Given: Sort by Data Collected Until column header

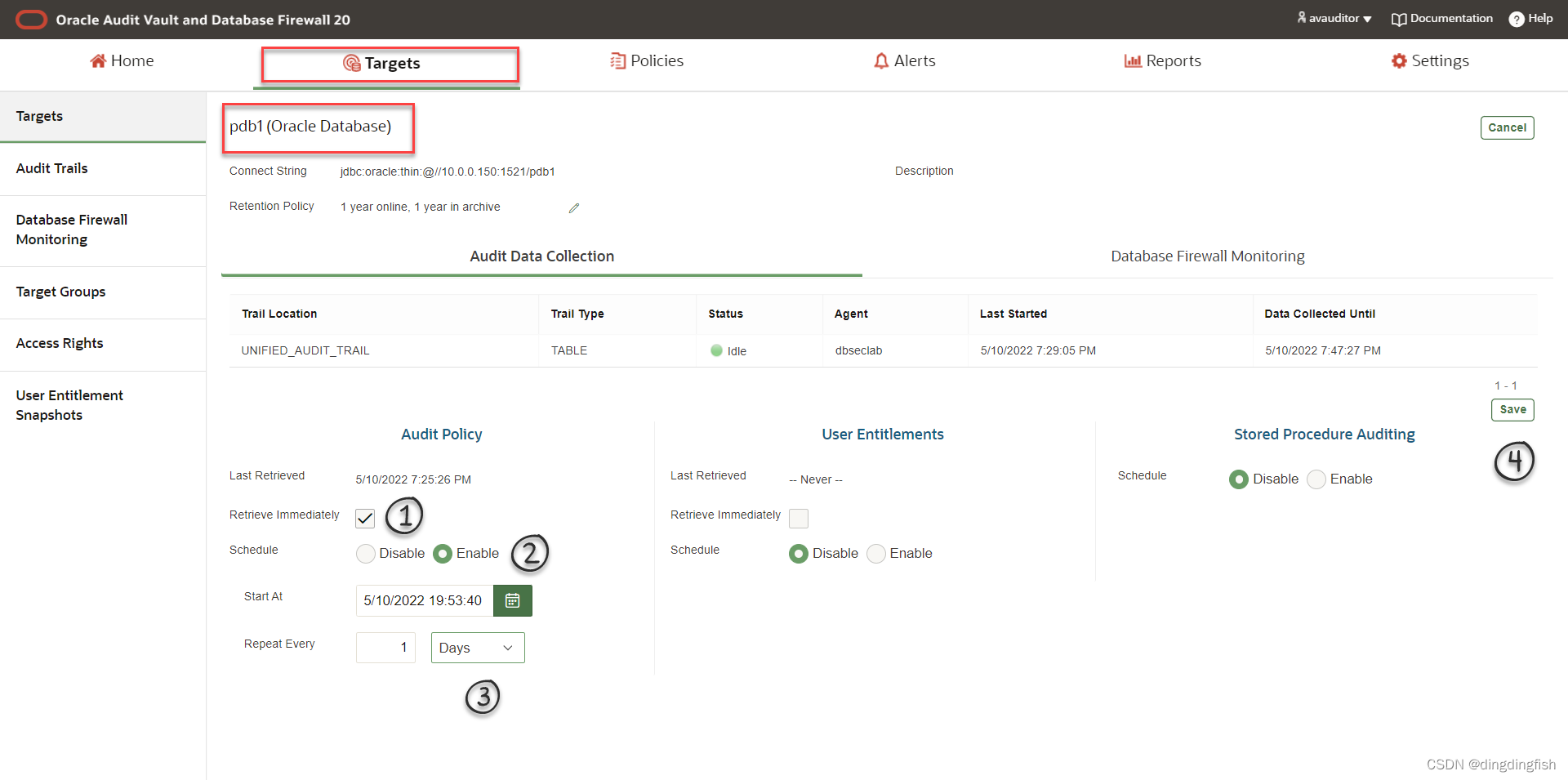Looking at the screenshot, I should click(1320, 314).
